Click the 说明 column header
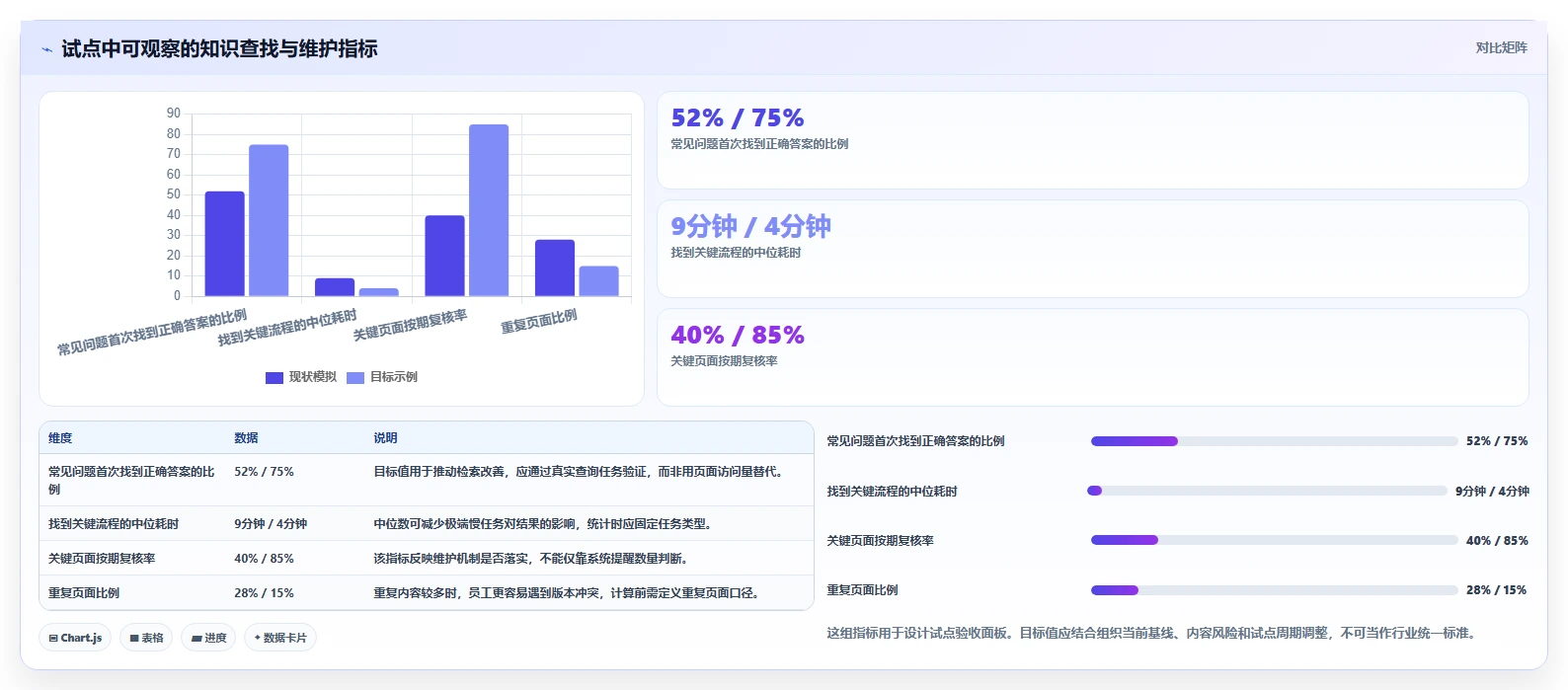The image size is (1568, 690). pos(385,438)
